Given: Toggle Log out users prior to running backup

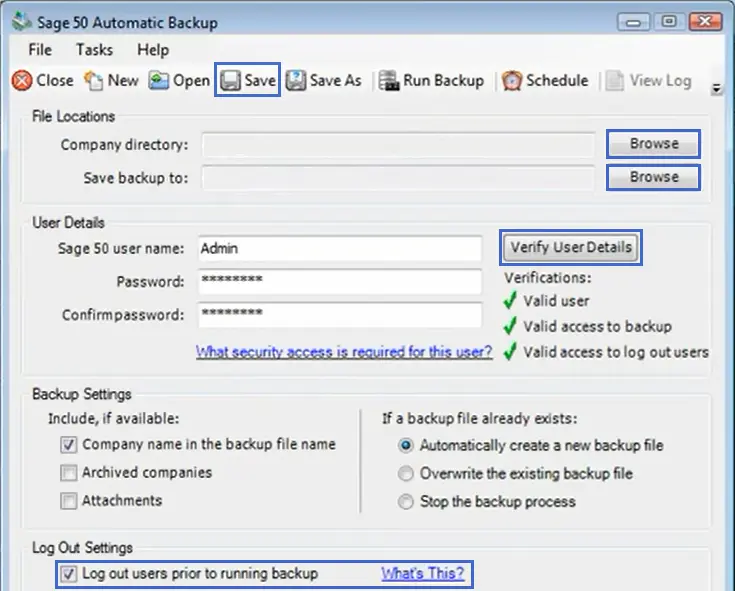Looking at the screenshot, I should point(68,573).
